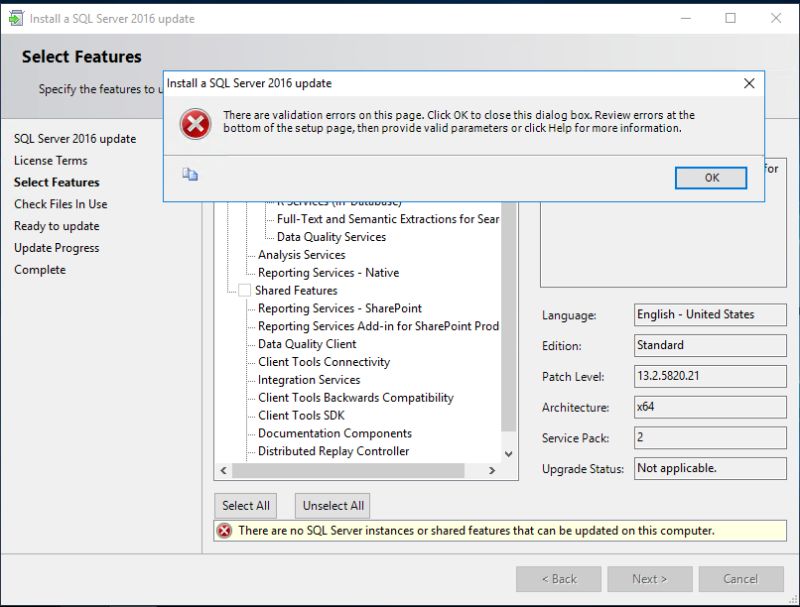Image resolution: width=800 pixels, height=607 pixels.
Task: Close the error dialog with the X button
Action: 749,84
